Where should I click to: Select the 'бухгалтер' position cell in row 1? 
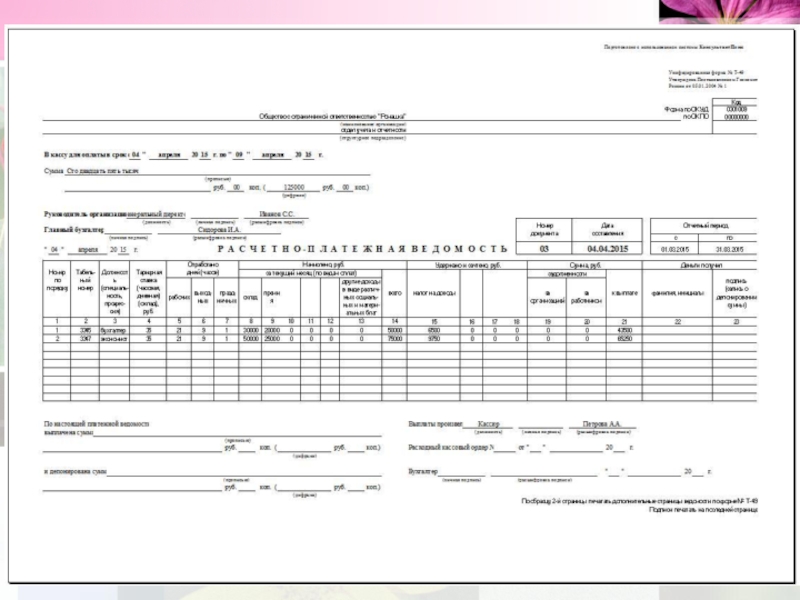coord(112,329)
